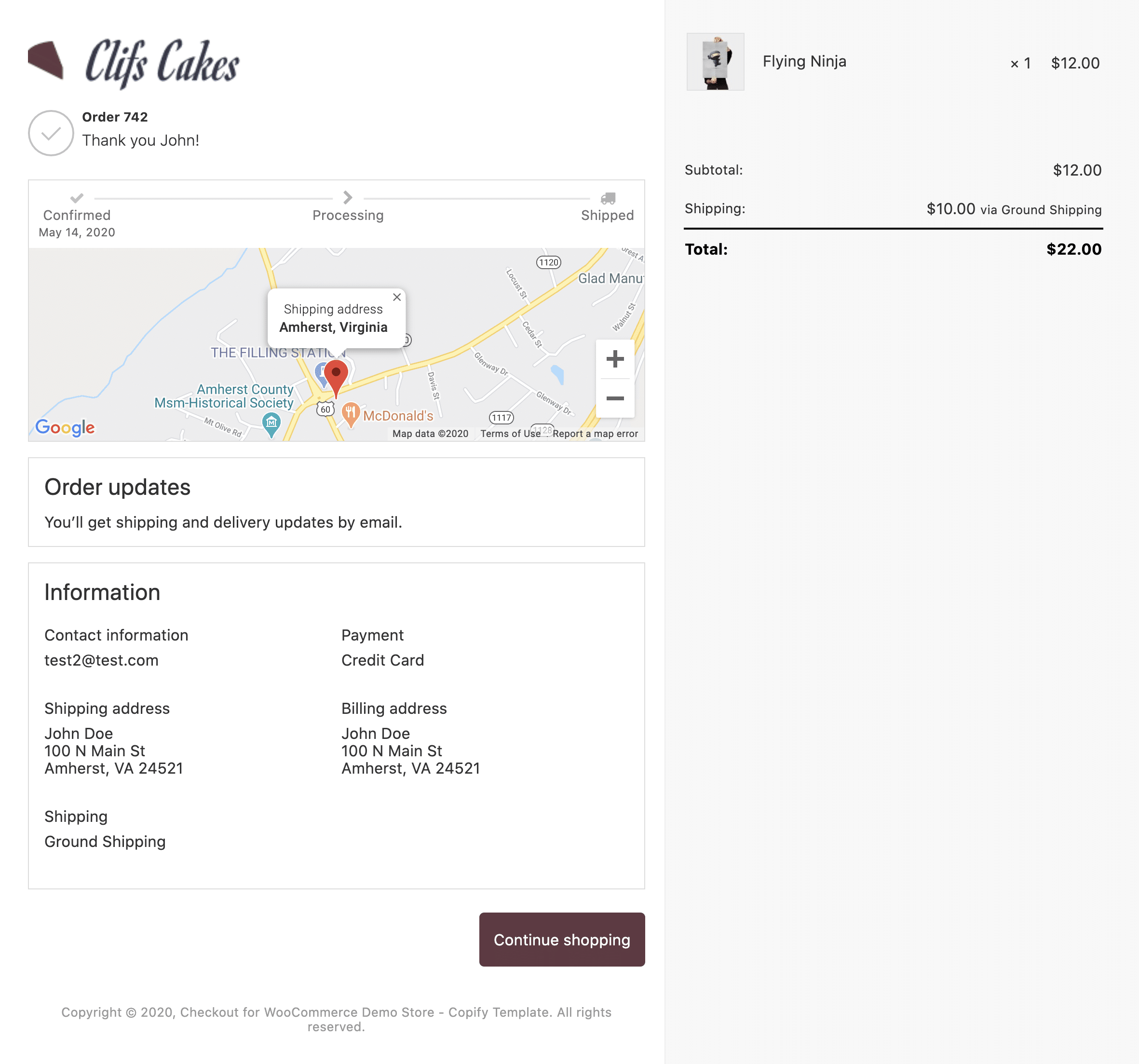Screen dimensions: 1139x1064
Task: Click the Glad Manufacturing map label
Action: coord(610,278)
